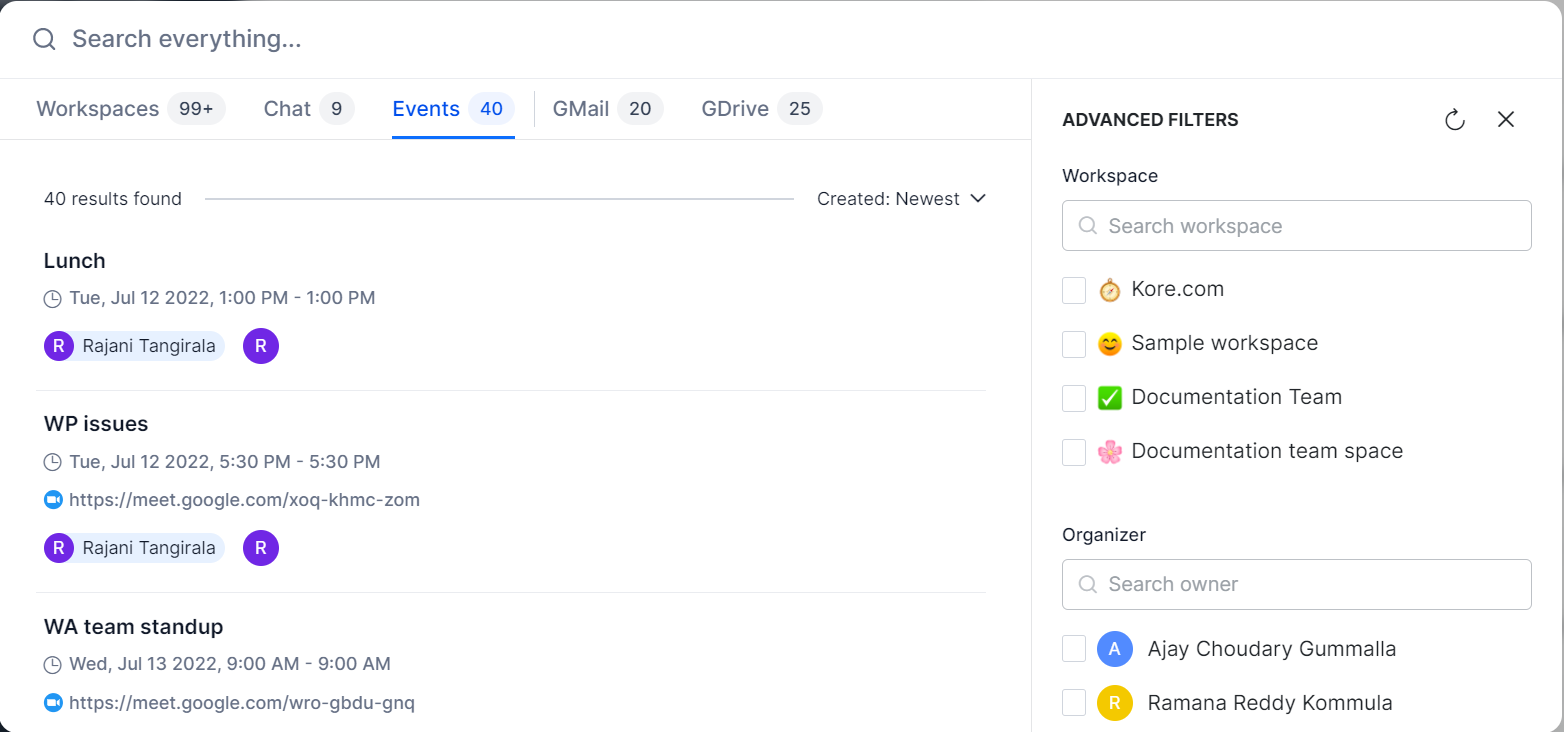Click the video icon beside WP issues link
Viewport: 1564px width, 732px height.
click(x=53, y=500)
